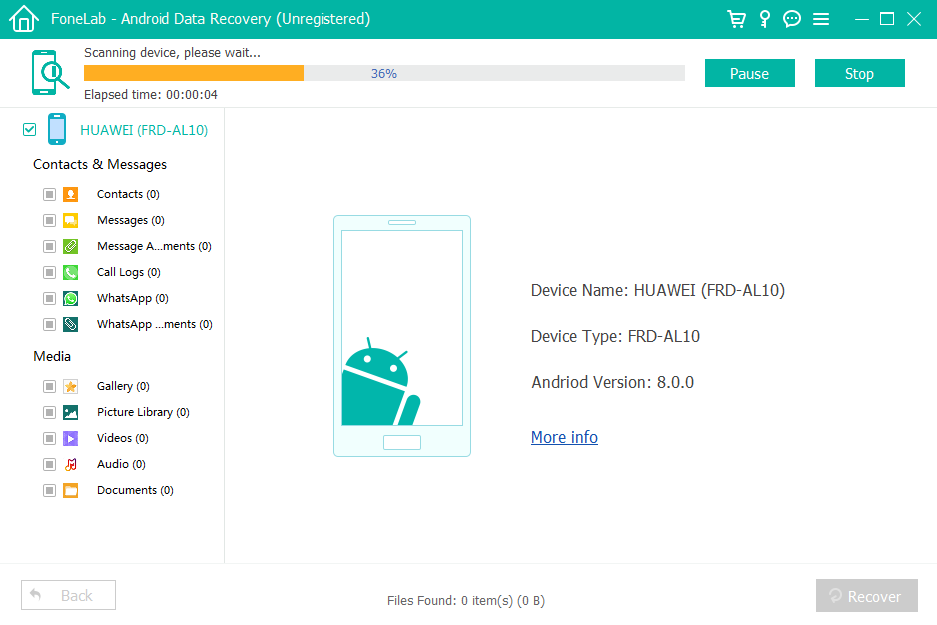Click the Documents folder icon
Image resolution: width=937 pixels, height=625 pixels.
pyautogui.click(x=71, y=491)
